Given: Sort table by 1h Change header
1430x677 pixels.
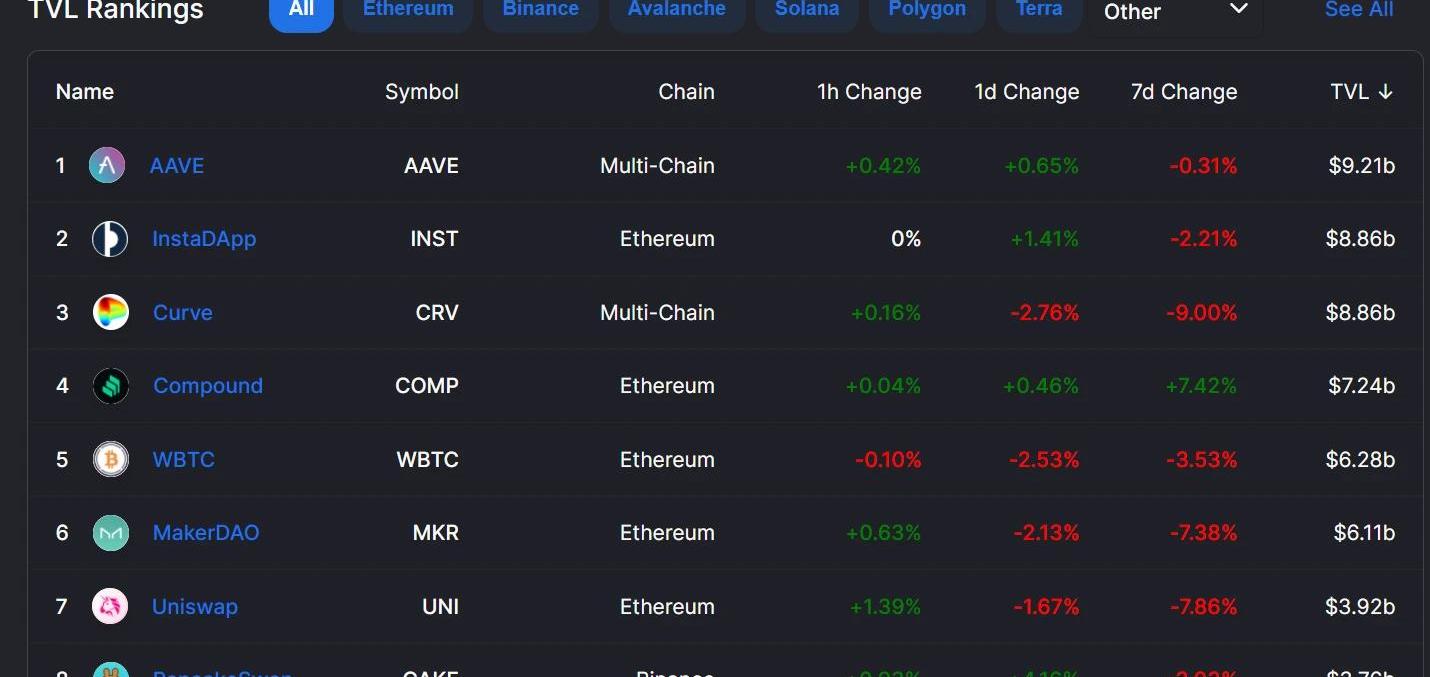Looking at the screenshot, I should 869,92.
